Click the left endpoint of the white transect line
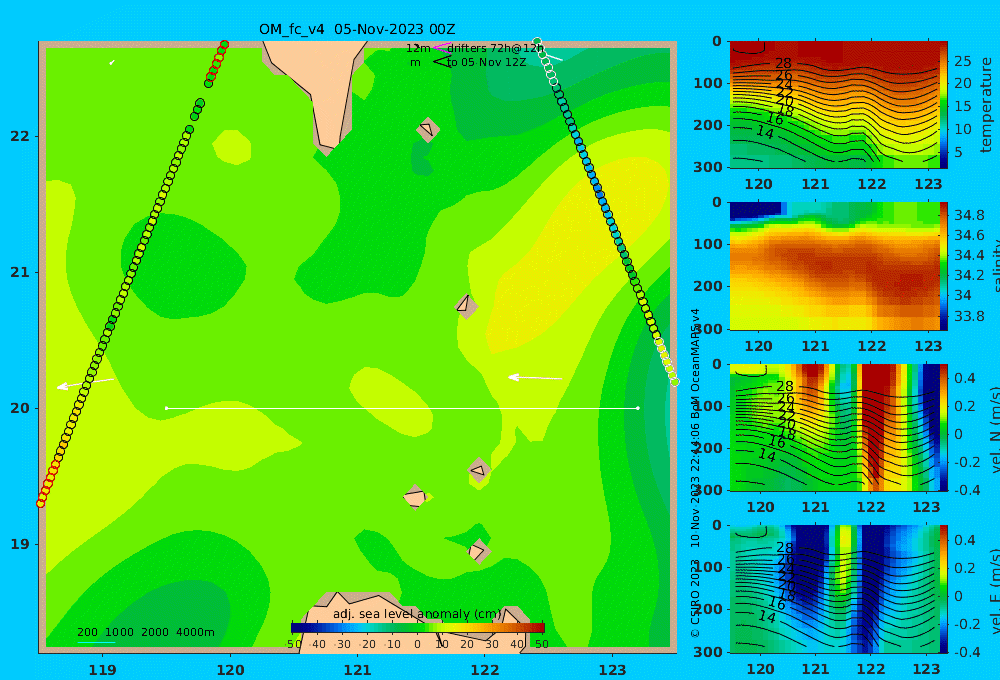The width and height of the screenshot is (1000, 680). (166, 408)
